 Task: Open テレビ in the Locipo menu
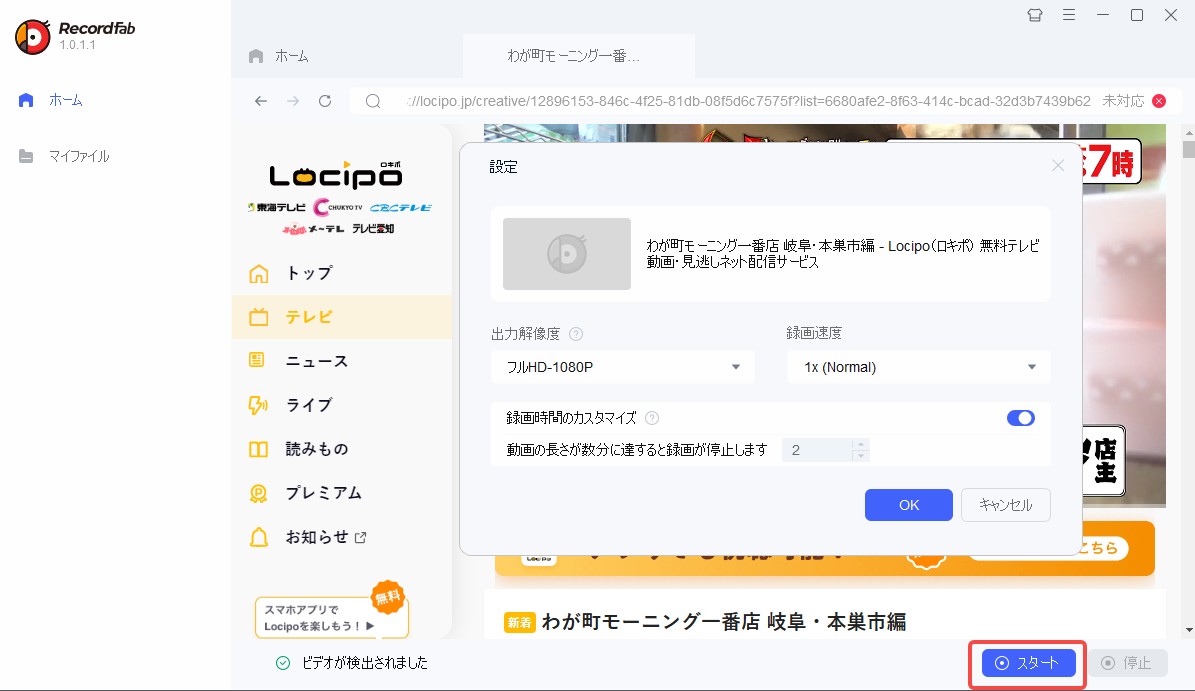pos(341,317)
